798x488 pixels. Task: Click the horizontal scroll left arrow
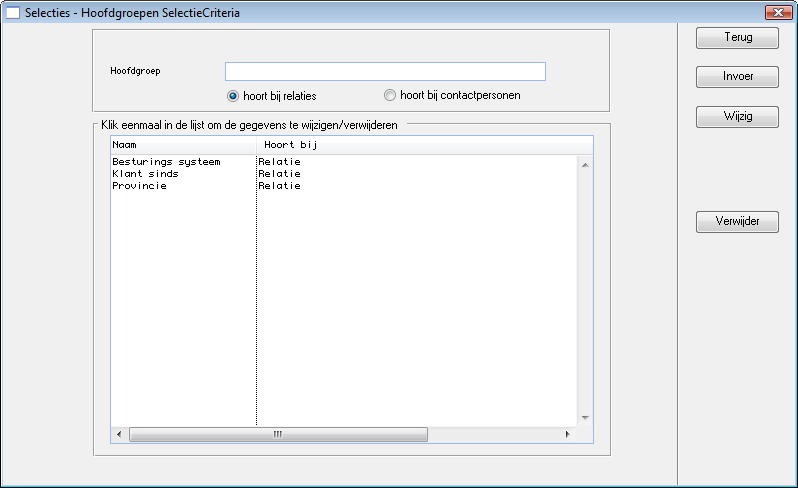119,435
